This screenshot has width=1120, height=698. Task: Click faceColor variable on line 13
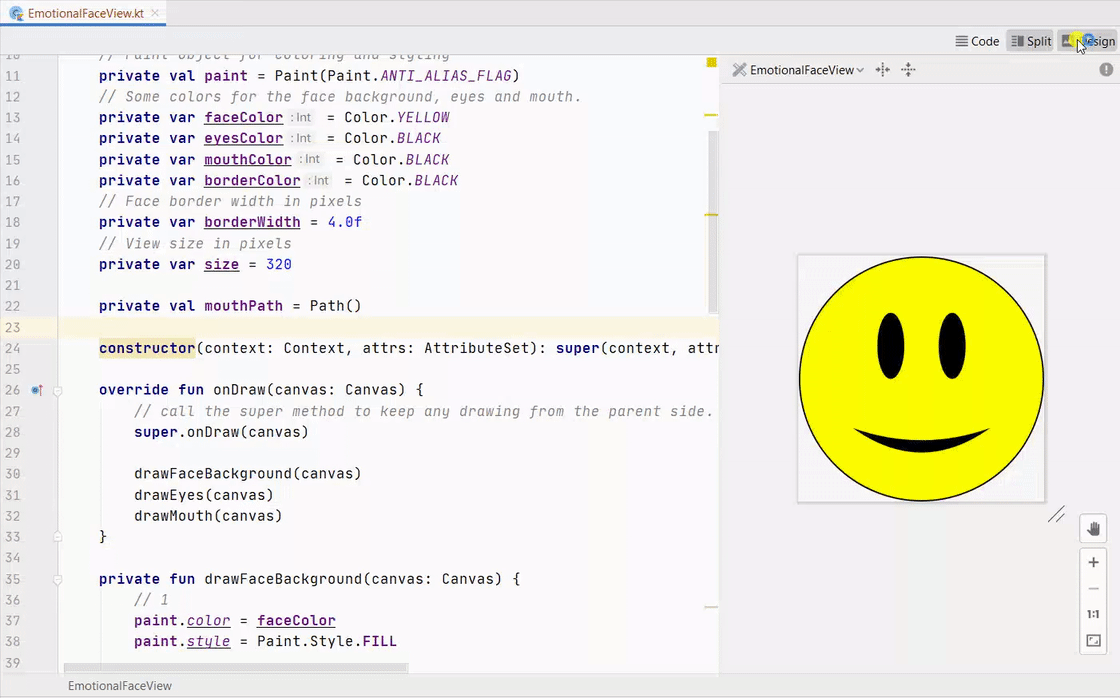coord(244,117)
